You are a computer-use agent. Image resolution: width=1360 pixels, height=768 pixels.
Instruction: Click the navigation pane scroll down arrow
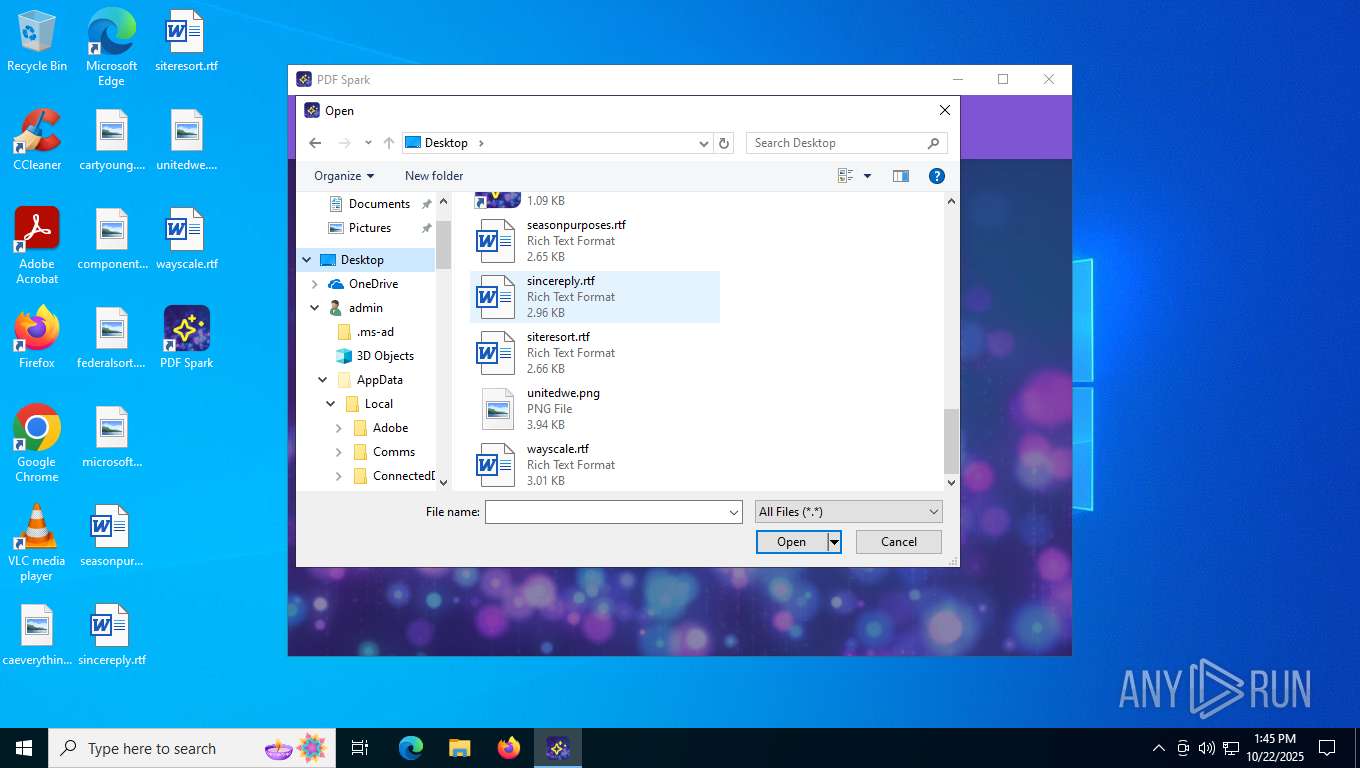pos(444,482)
